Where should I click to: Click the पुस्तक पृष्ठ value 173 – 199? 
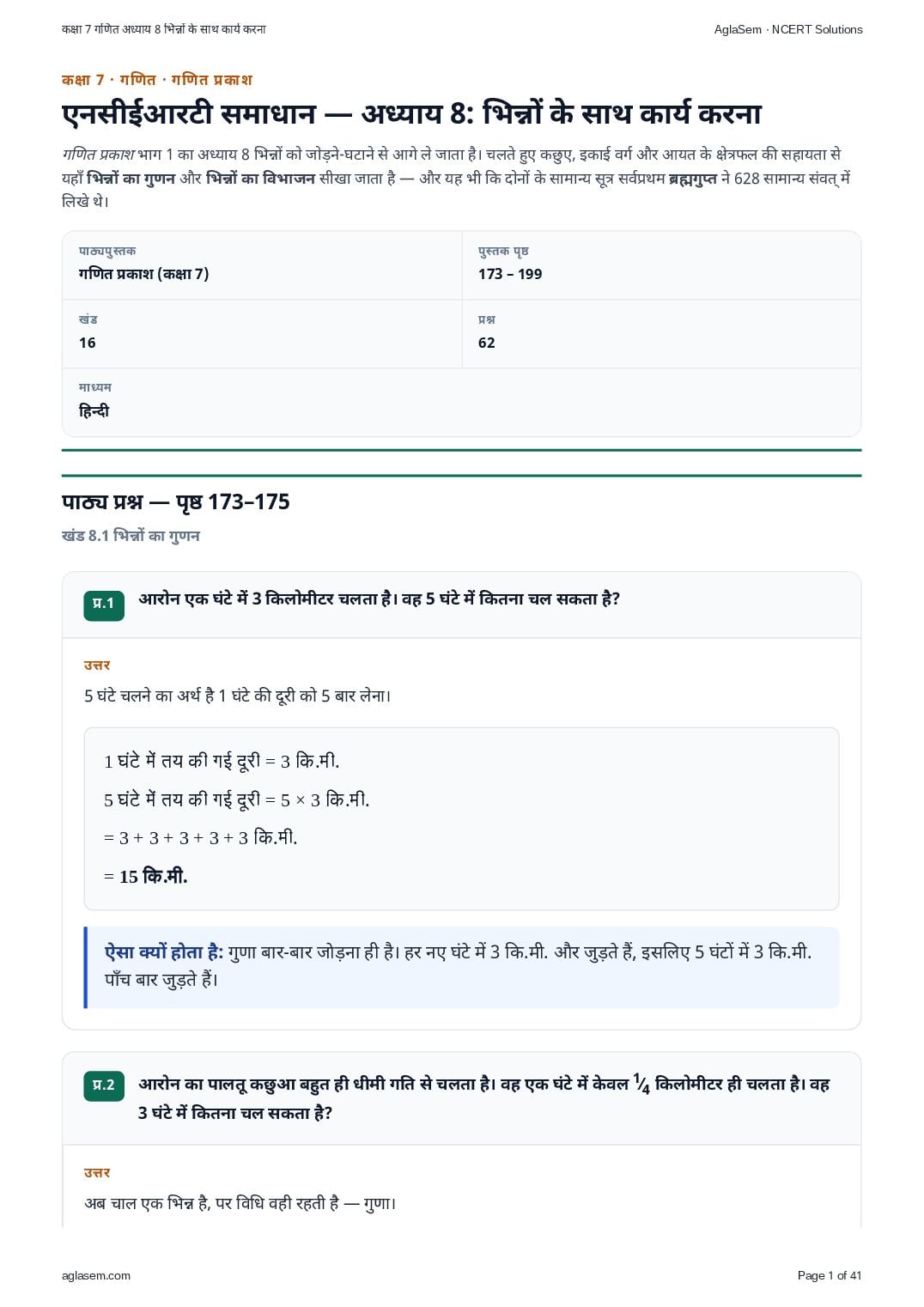tap(510, 274)
